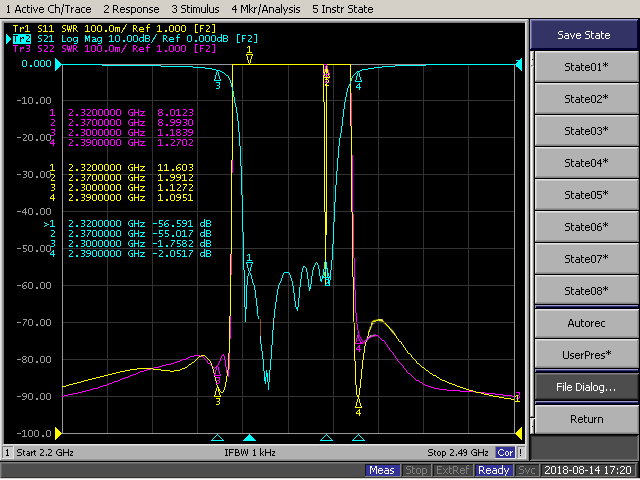
Task: Open the Instr State menu
Action: (x=342, y=9)
